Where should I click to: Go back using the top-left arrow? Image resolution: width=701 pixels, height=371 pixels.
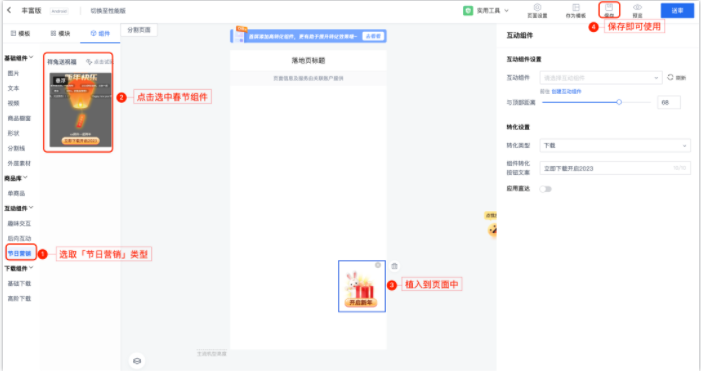(x=9, y=10)
